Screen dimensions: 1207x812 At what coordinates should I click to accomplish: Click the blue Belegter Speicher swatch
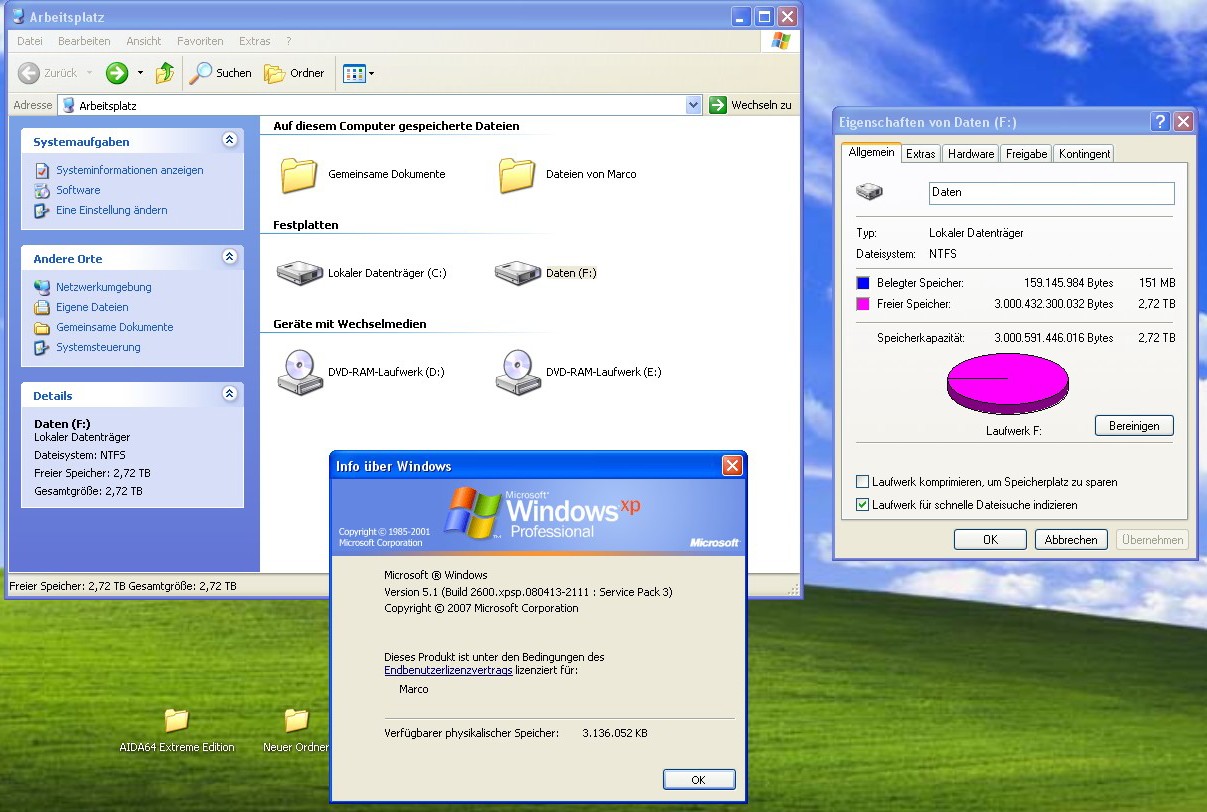(x=863, y=283)
